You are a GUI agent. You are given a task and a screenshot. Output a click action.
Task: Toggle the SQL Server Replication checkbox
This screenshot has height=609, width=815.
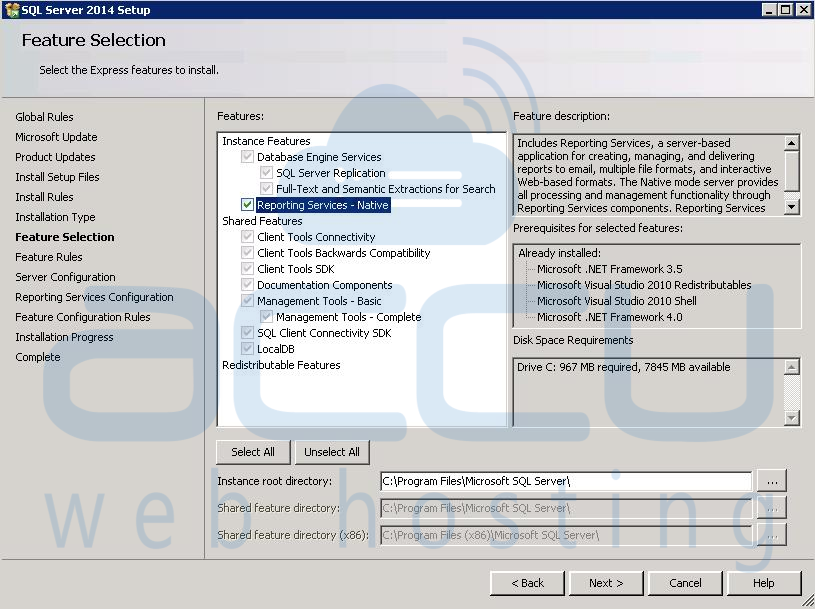tap(267, 173)
